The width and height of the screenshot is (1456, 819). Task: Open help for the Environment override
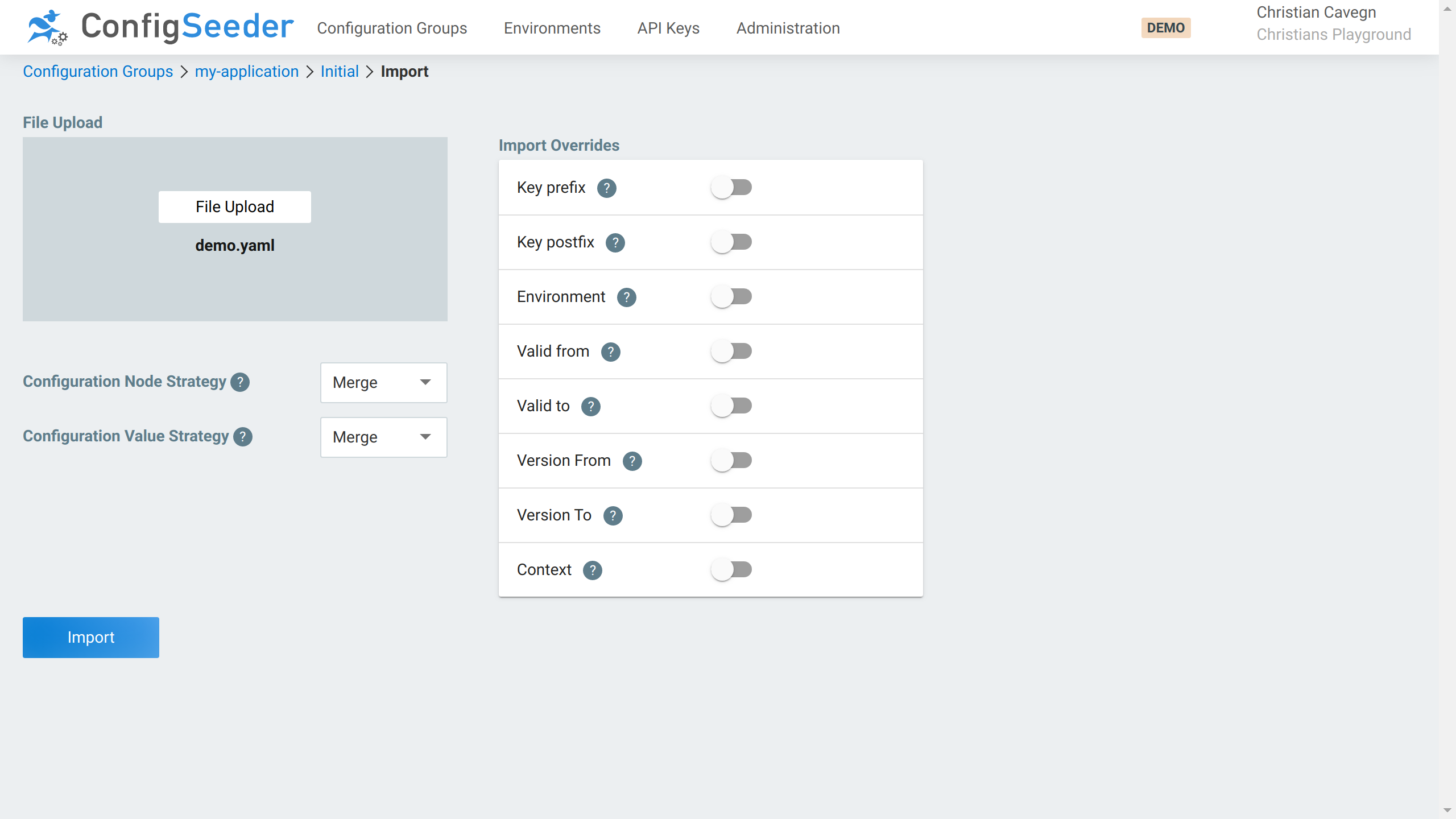[x=626, y=297]
